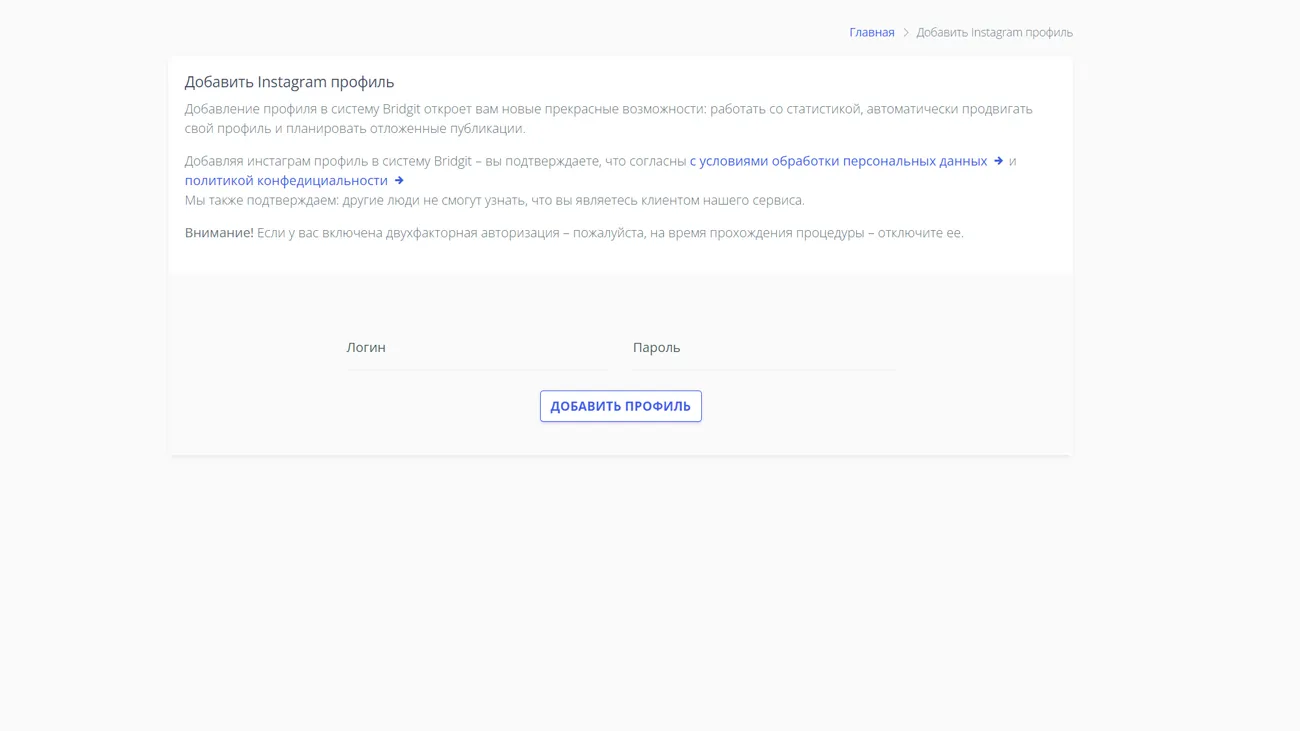Click the Главная breadcrumb link
Image resolution: width=1300 pixels, height=731 pixels.
pos(871,32)
